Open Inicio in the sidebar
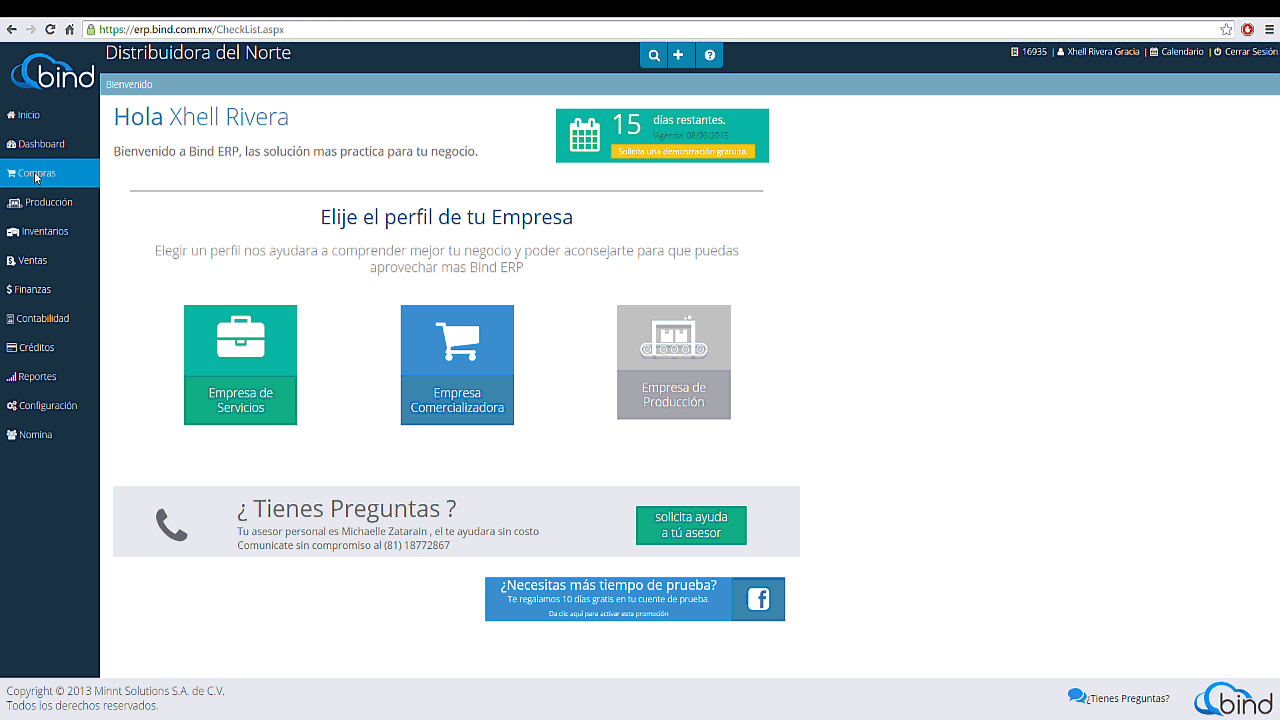This screenshot has height=720, width=1280. click(50, 115)
